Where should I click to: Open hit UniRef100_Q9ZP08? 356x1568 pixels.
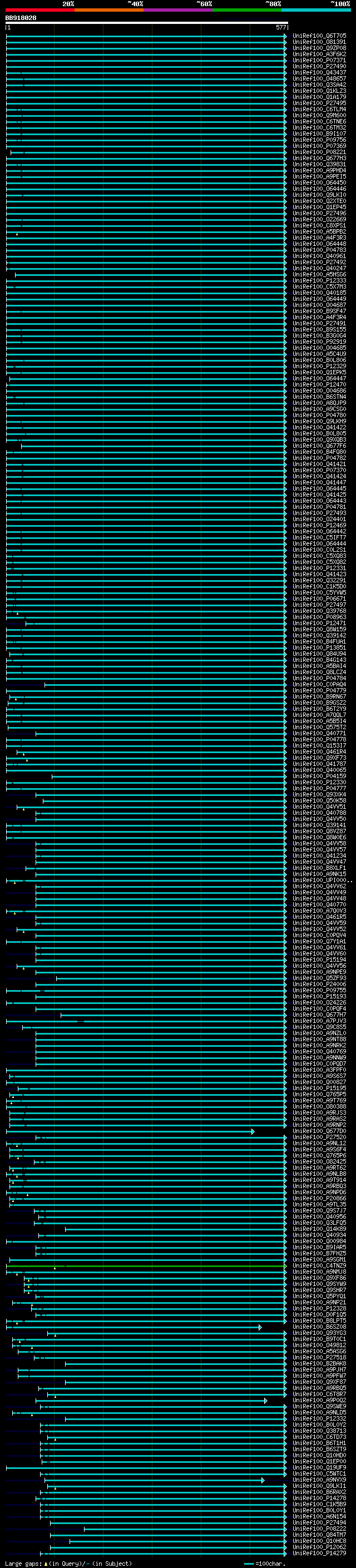319,48
